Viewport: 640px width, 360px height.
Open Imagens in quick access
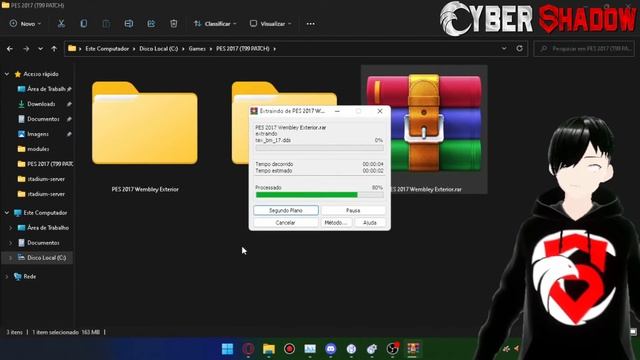coord(38,134)
